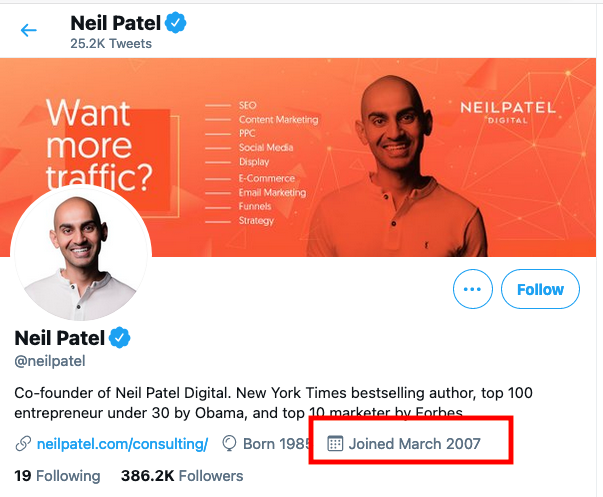Image resolution: width=603 pixels, height=497 pixels.
Task: Click the @neilpatel handle text
Action: 50,361
